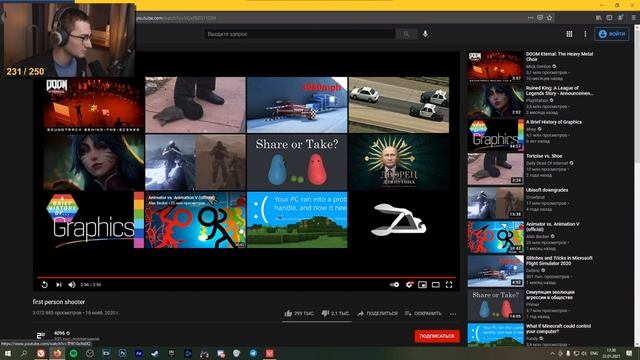Open sidebar video DOOM Eternal: The Heavy Metal Choir
Image resolution: width=640 pixels, height=360 pixels.
(x=559, y=56)
